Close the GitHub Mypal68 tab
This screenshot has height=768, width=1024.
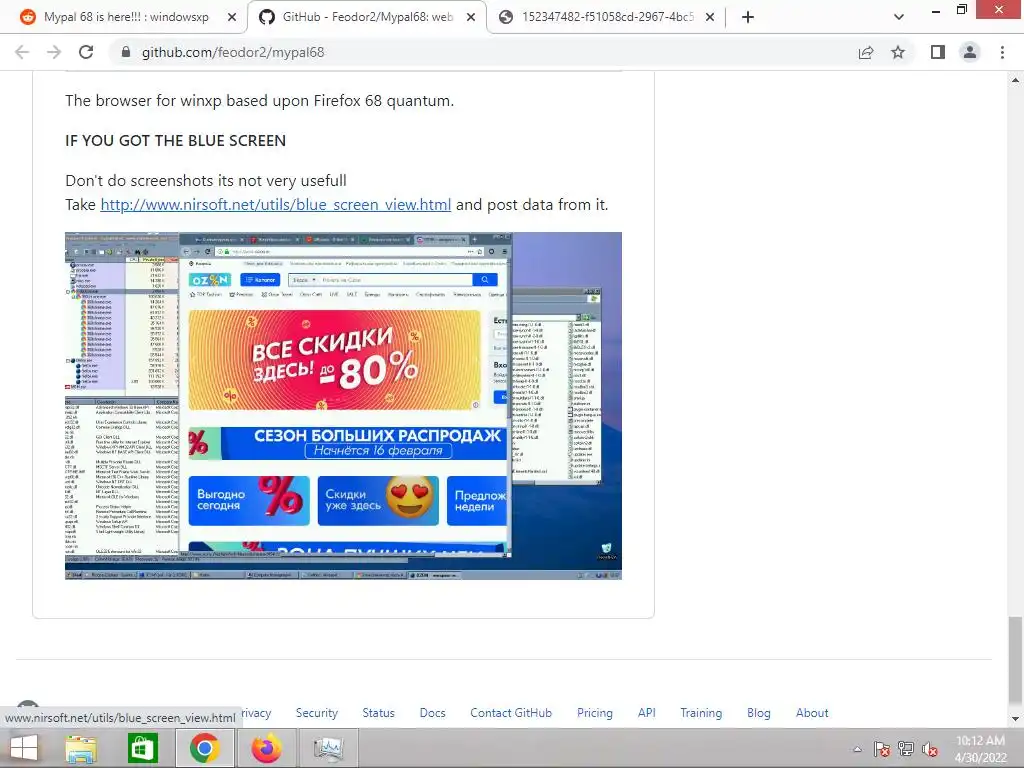470,18
